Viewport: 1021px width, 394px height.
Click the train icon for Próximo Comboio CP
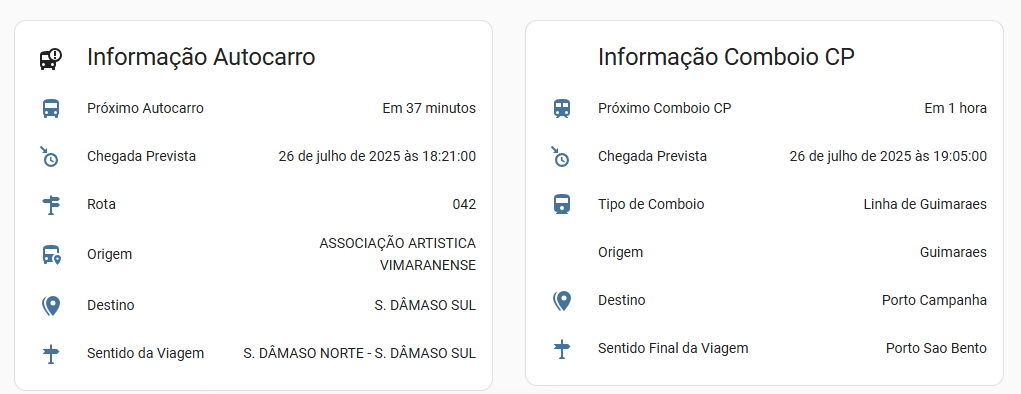coord(562,108)
